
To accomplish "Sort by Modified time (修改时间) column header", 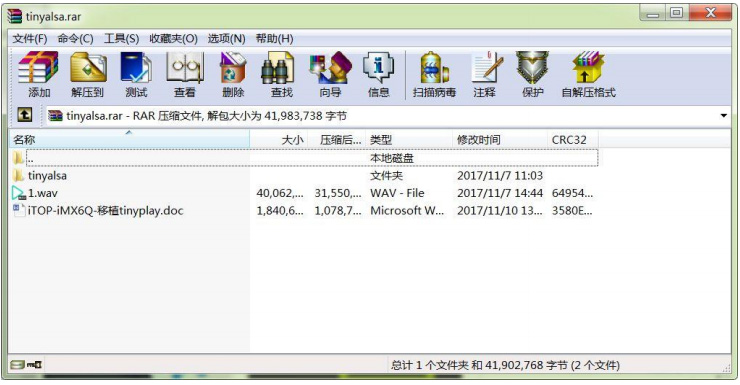I will click(x=500, y=140).
